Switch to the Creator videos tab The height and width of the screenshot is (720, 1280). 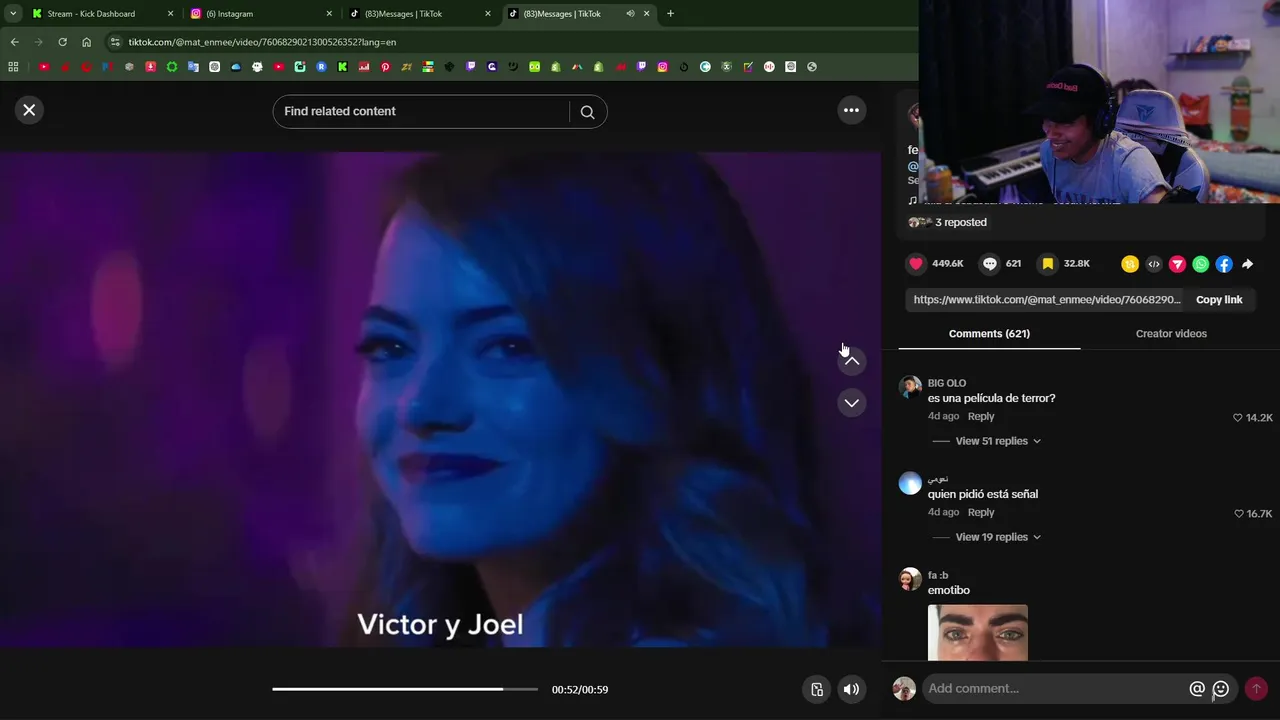tap(1171, 334)
